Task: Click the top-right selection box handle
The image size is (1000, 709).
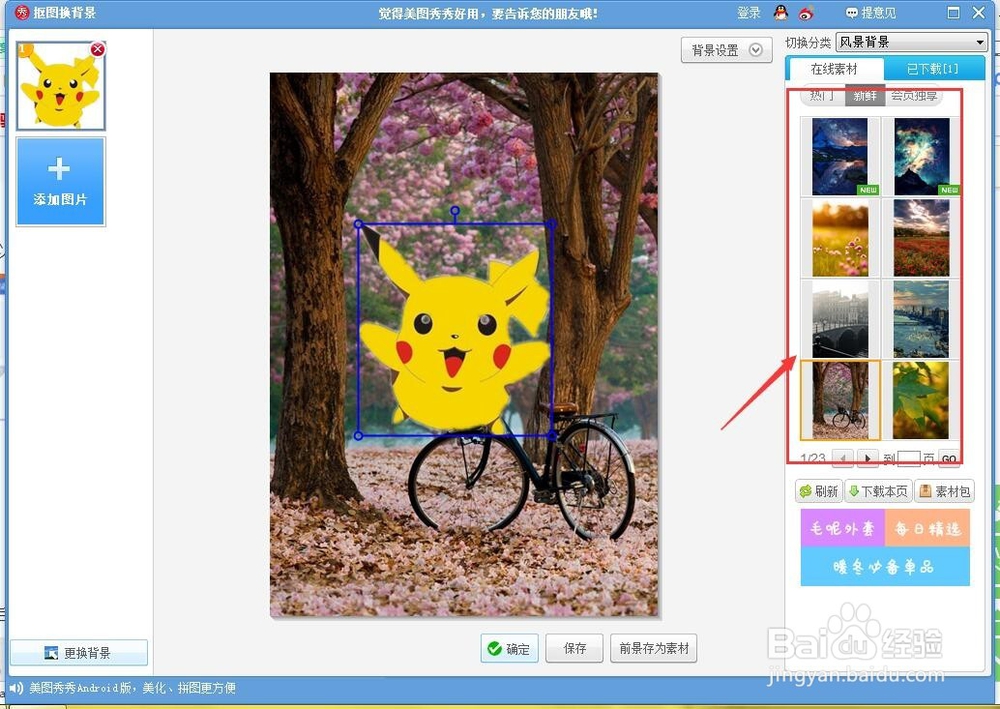Action: click(x=552, y=224)
